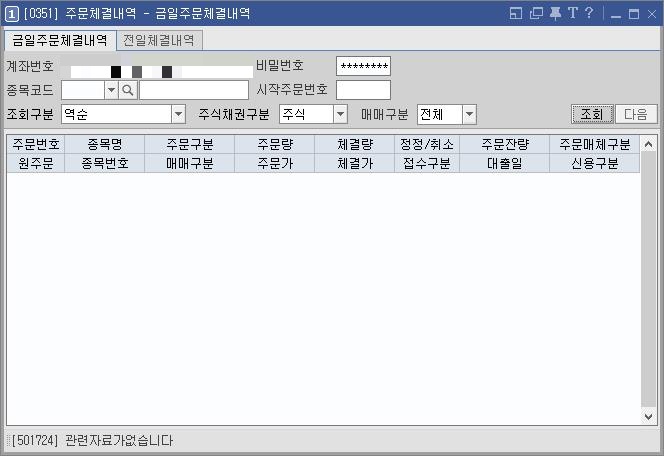Click the scrollbar down arrow

coord(648,416)
